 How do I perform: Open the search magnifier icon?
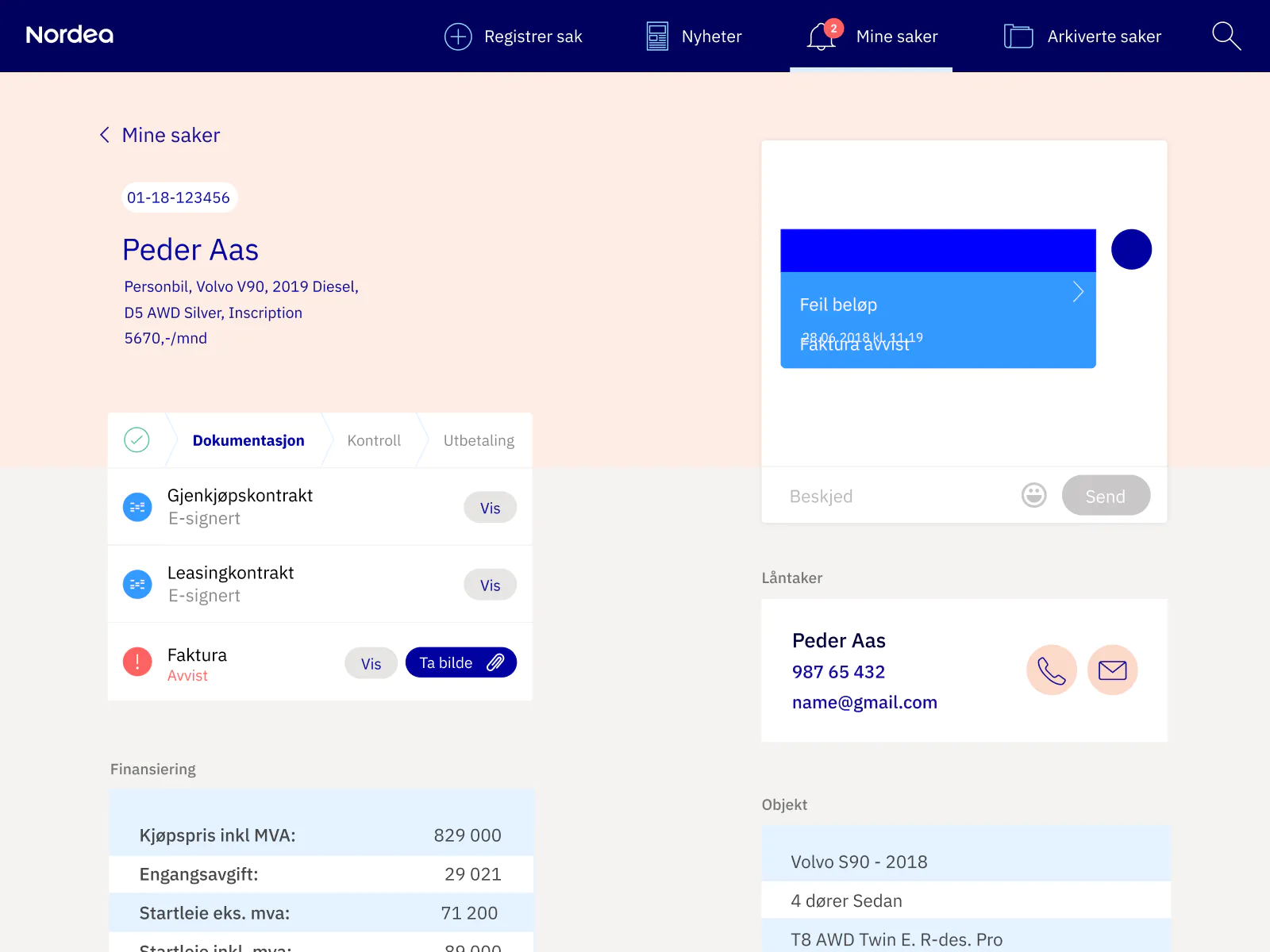pos(1226,36)
